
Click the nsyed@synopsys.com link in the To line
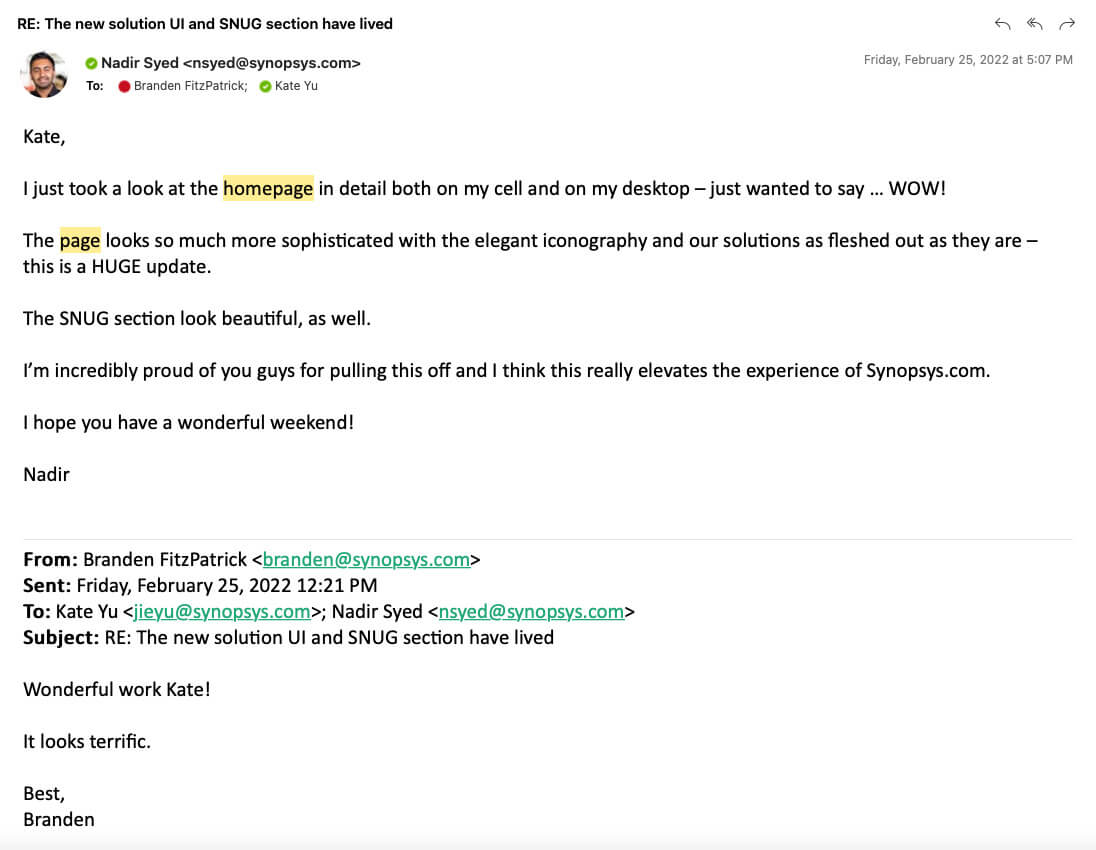point(531,611)
